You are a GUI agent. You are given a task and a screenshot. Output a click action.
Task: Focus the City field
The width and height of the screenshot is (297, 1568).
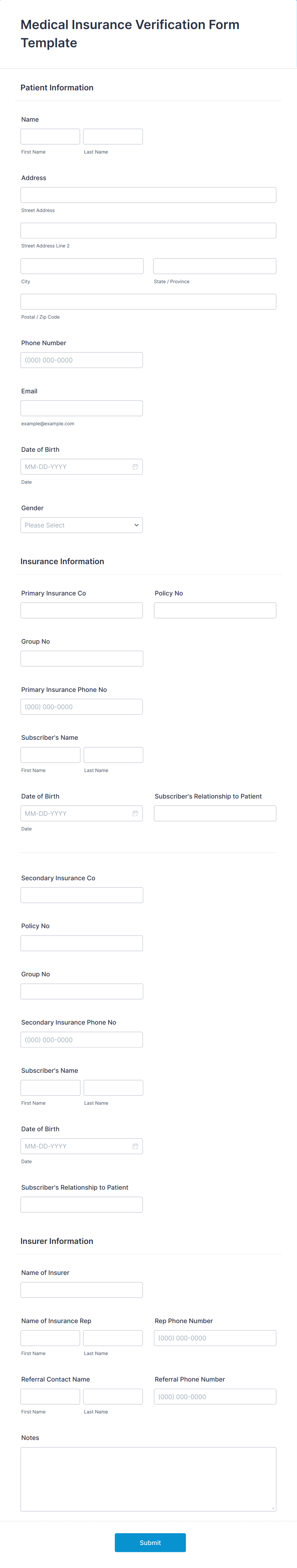click(81, 265)
